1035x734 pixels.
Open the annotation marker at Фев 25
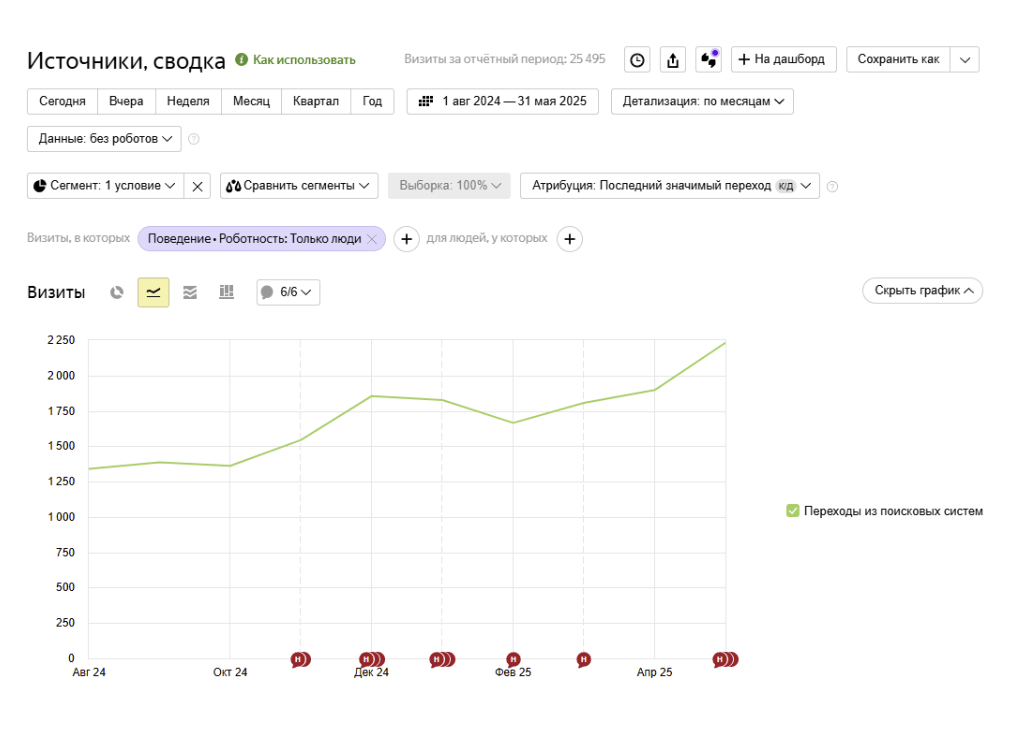[513, 659]
